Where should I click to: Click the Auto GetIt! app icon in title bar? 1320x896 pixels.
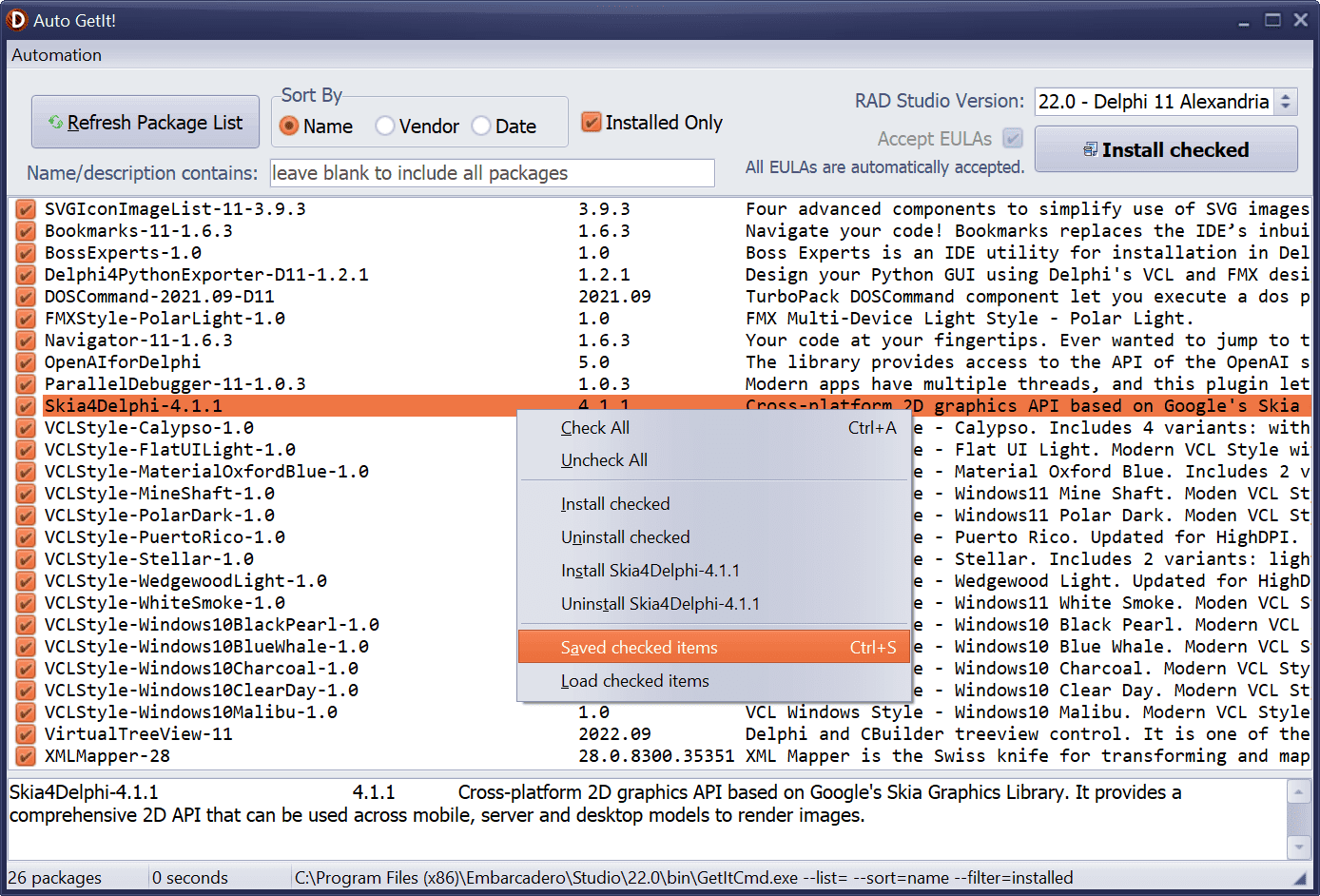[17, 20]
